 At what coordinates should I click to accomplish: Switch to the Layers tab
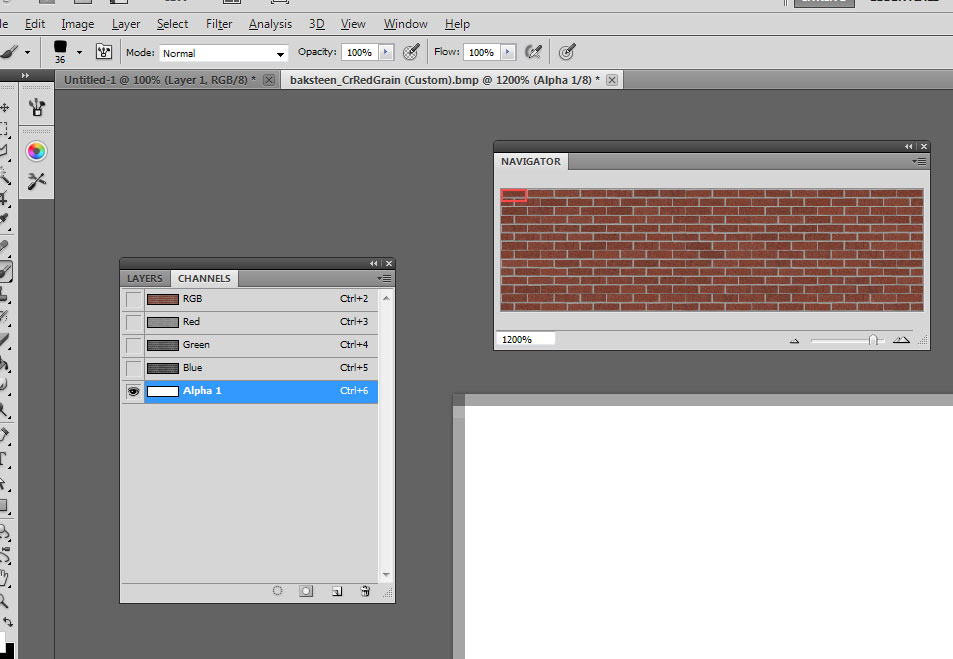145,279
